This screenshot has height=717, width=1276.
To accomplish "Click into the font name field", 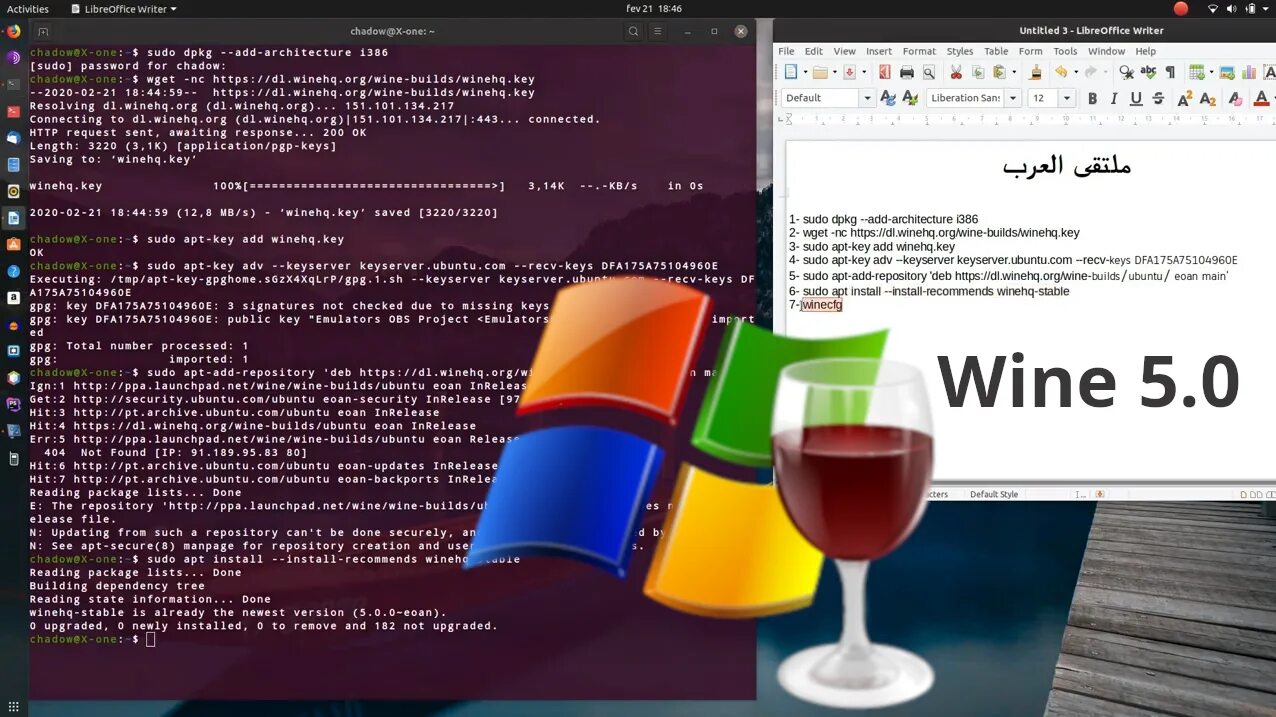I will click(x=964, y=98).
